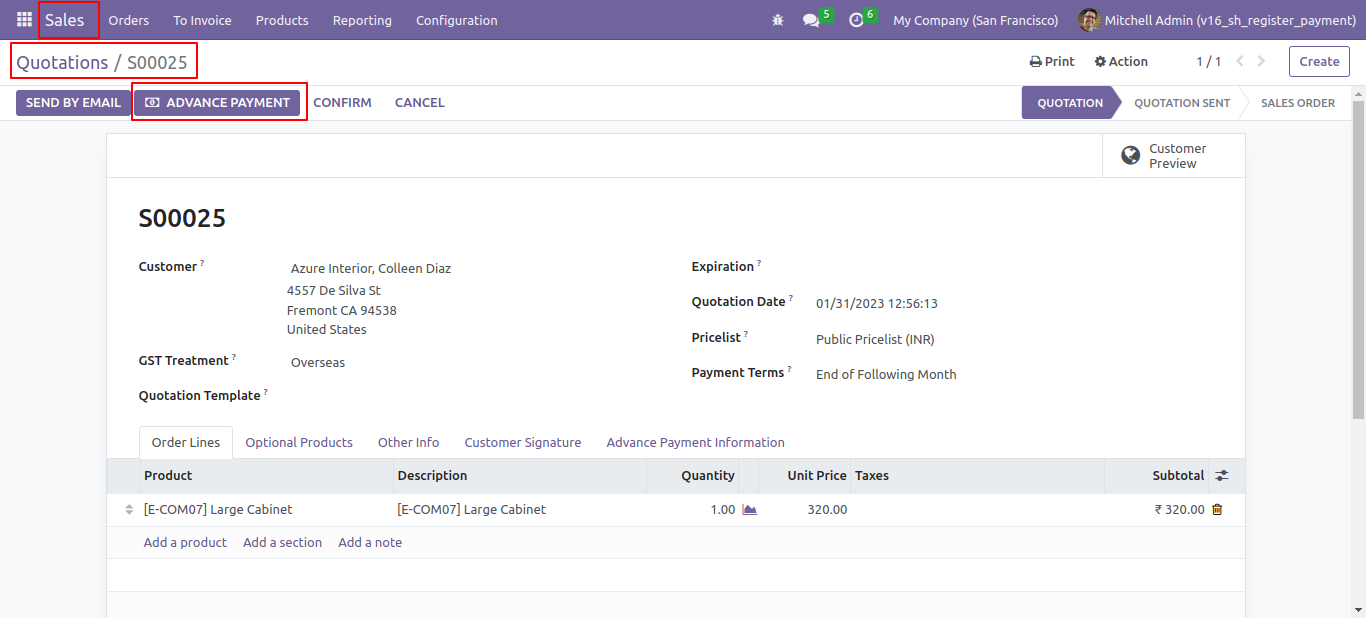Click Add a section link
The height and width of the screenshot is (618, 1366).
pyautogui.click(x=282, y=542)
